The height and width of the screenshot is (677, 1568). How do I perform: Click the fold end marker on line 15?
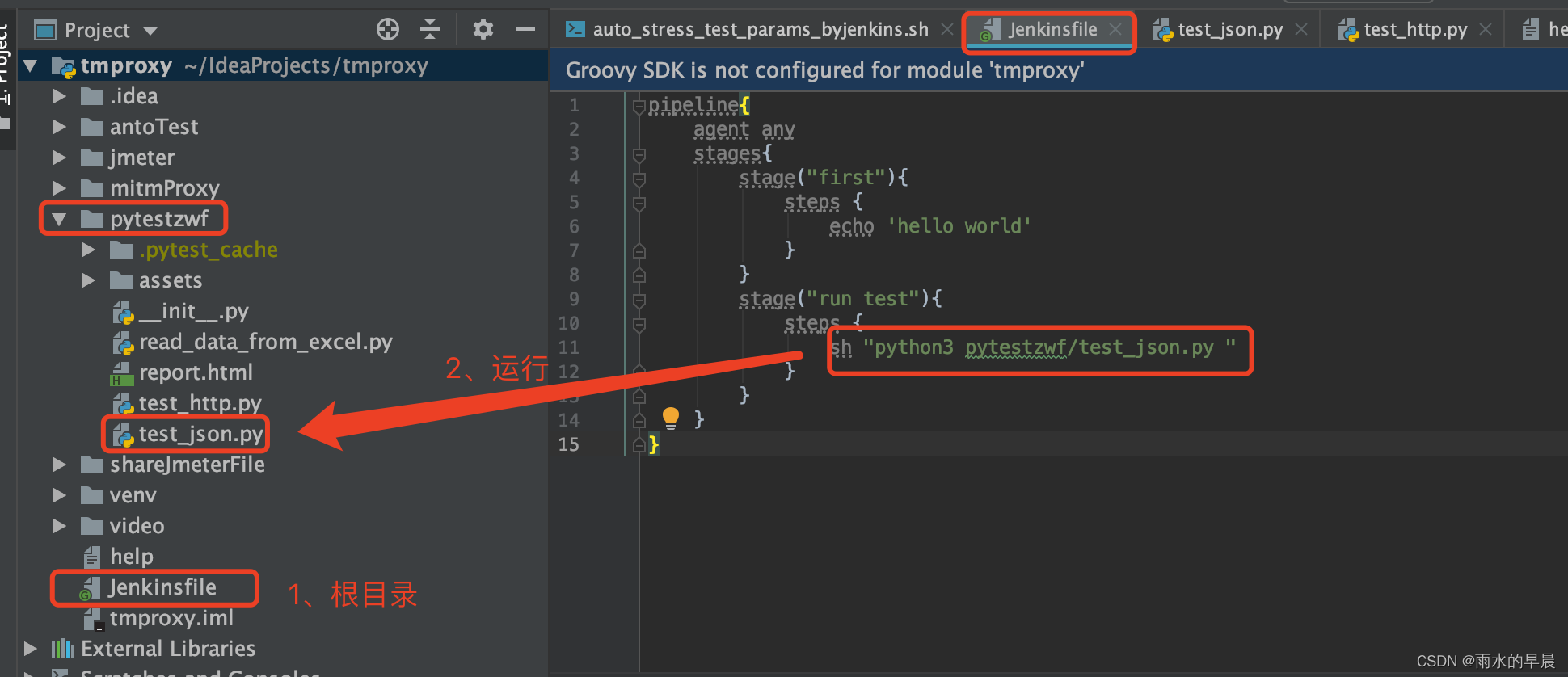pos(639,445)
